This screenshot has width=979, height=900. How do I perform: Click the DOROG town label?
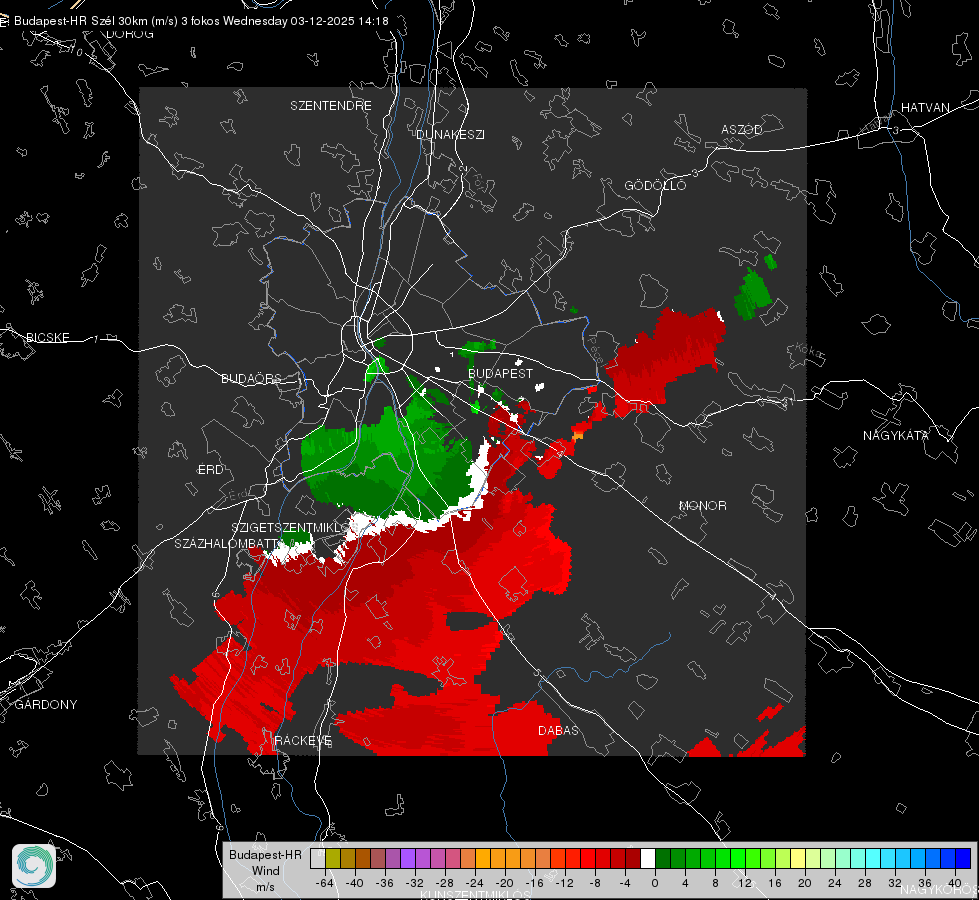pos(130,34)
